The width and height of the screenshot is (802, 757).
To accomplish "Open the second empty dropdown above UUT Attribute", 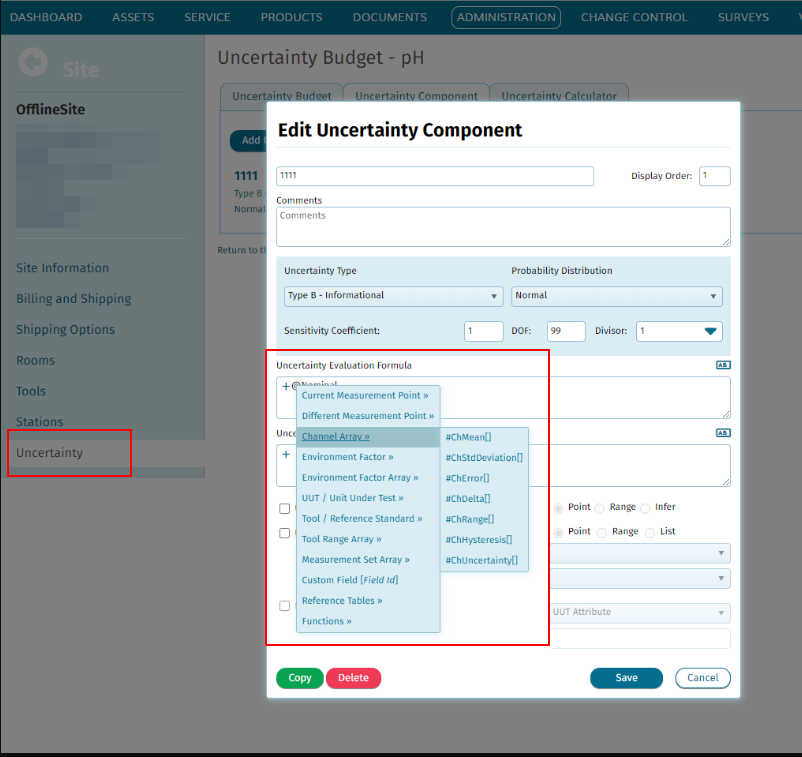I will [639, 578].
